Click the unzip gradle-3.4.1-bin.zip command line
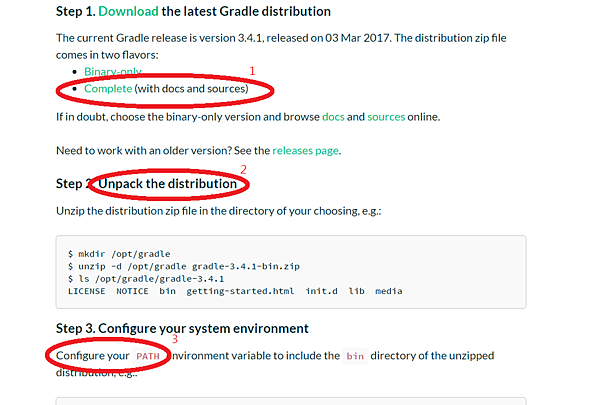The width and height of the screenshot is (600, 405). coord(184,266)
